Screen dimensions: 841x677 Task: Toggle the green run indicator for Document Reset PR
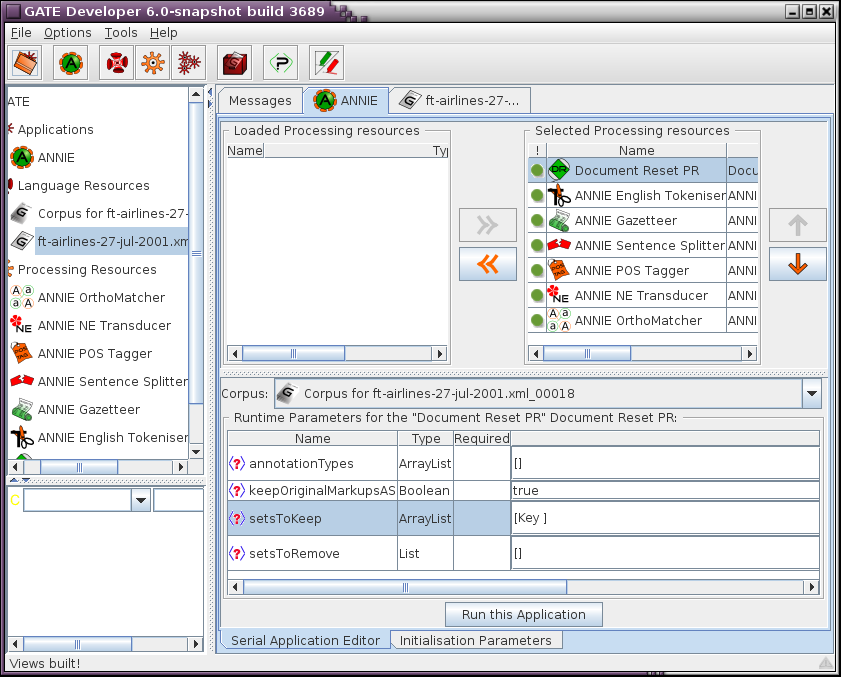point(537,171)
